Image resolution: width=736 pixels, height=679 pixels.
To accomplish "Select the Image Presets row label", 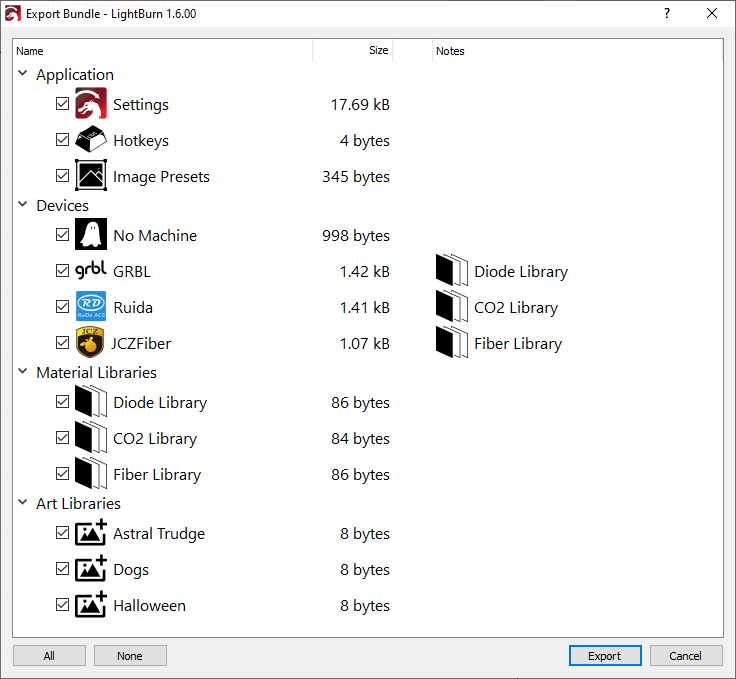I will pyautogui.click(x=161, y=176).
